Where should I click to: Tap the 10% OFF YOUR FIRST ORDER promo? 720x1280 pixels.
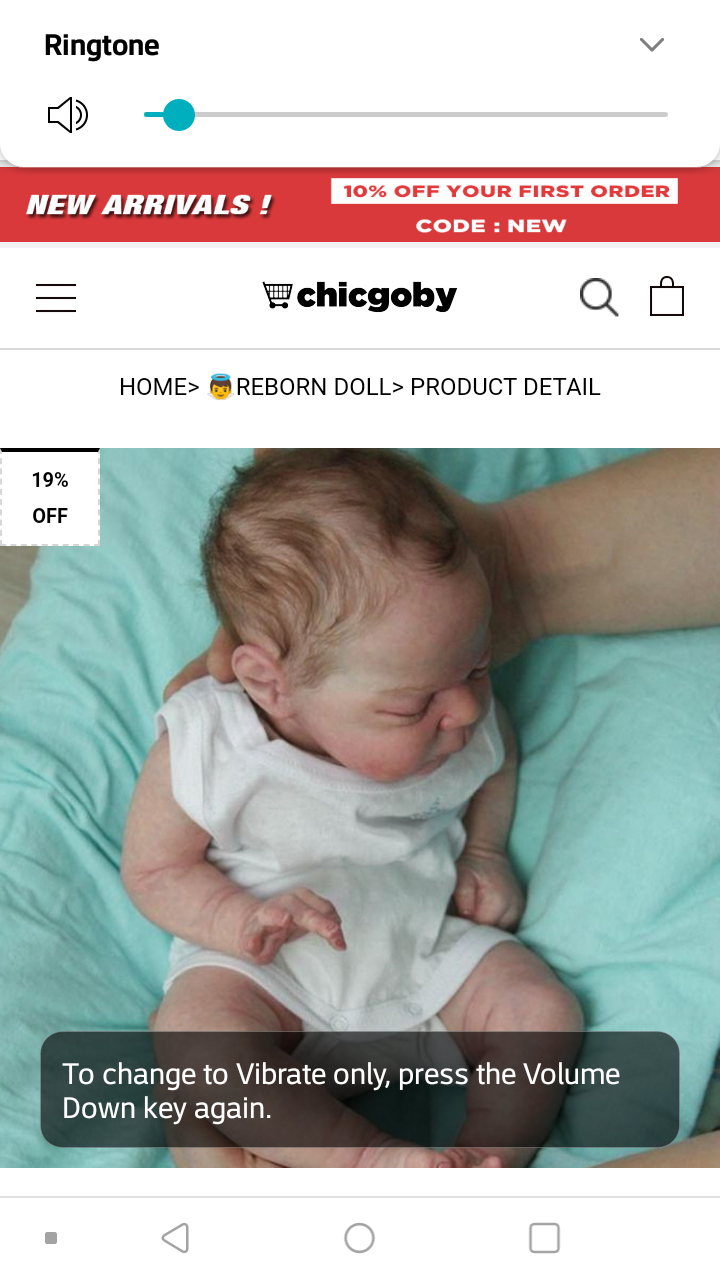click(505, 191)
